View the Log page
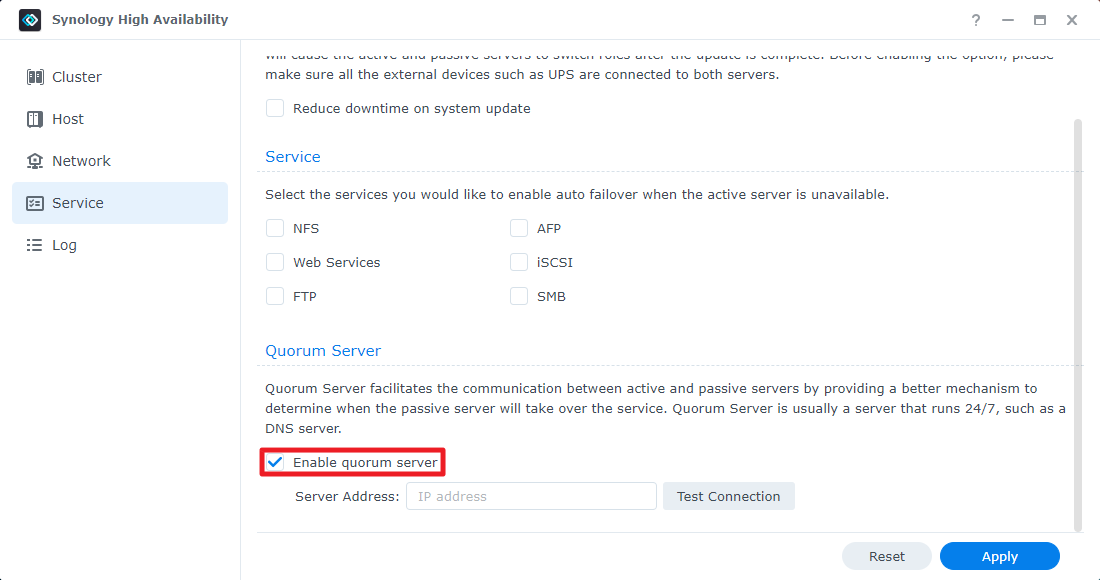Viewport: 1100px width, 580px height. [64, 244]
